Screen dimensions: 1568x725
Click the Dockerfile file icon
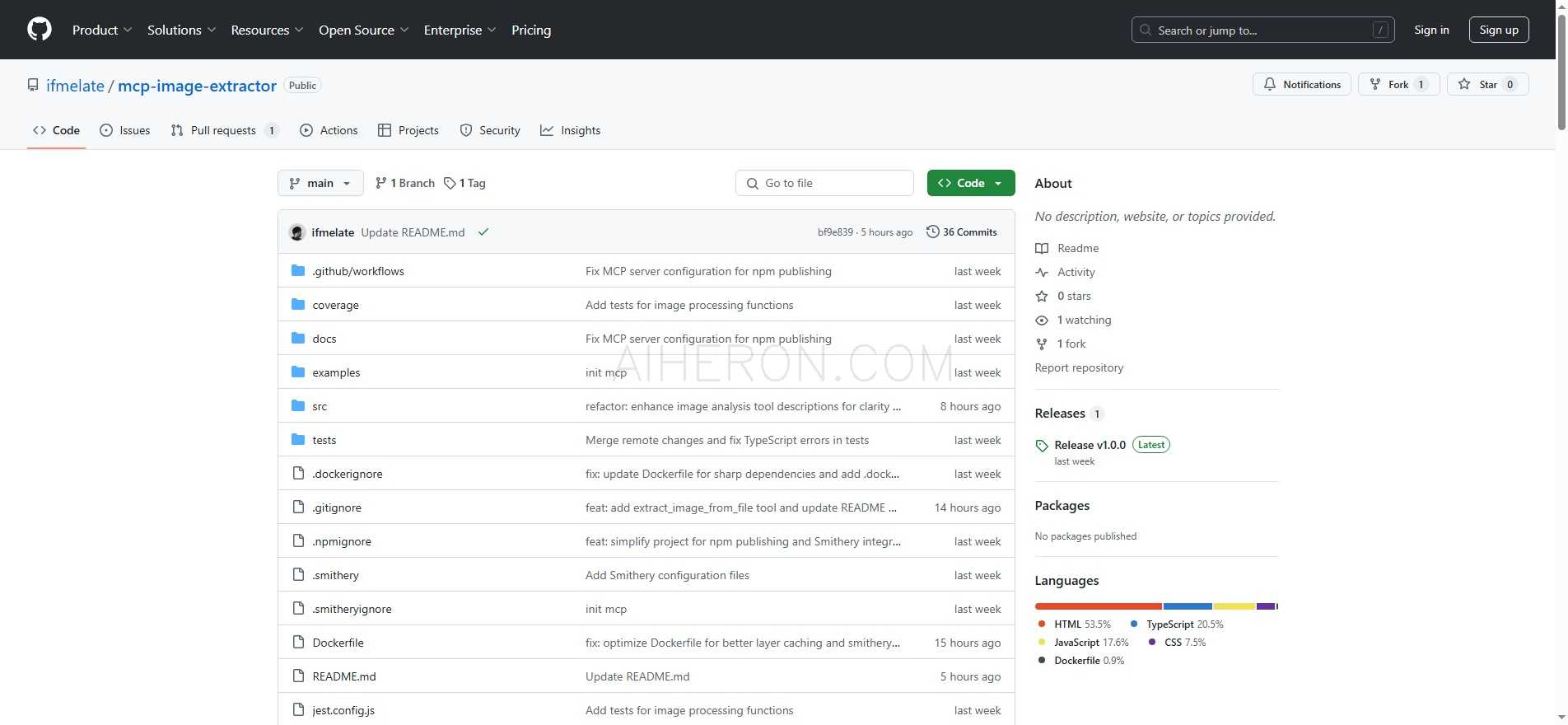298,643
